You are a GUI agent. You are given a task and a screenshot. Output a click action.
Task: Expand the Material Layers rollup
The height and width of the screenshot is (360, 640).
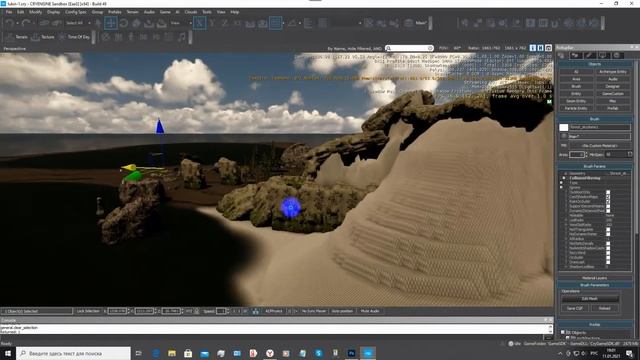(x=595, y=278)
